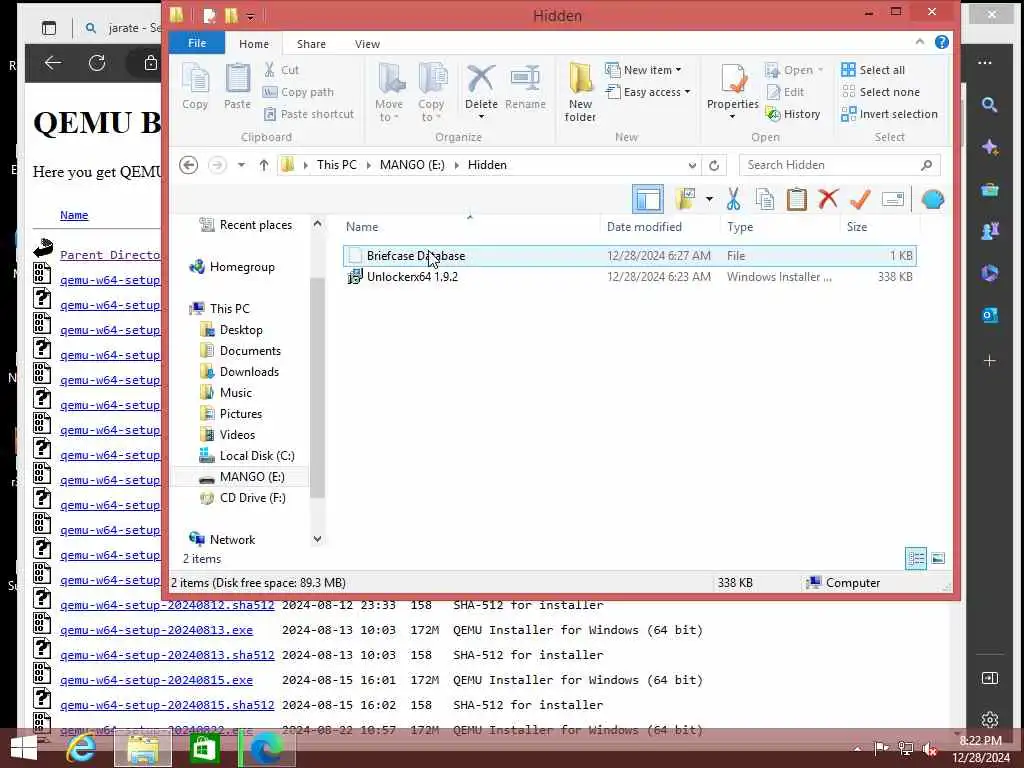Image resolution: width=1024 pixels, height=768 pixels.
Task: Click the red X Delete icon in the classic toolbar
Action: [828, 199]
